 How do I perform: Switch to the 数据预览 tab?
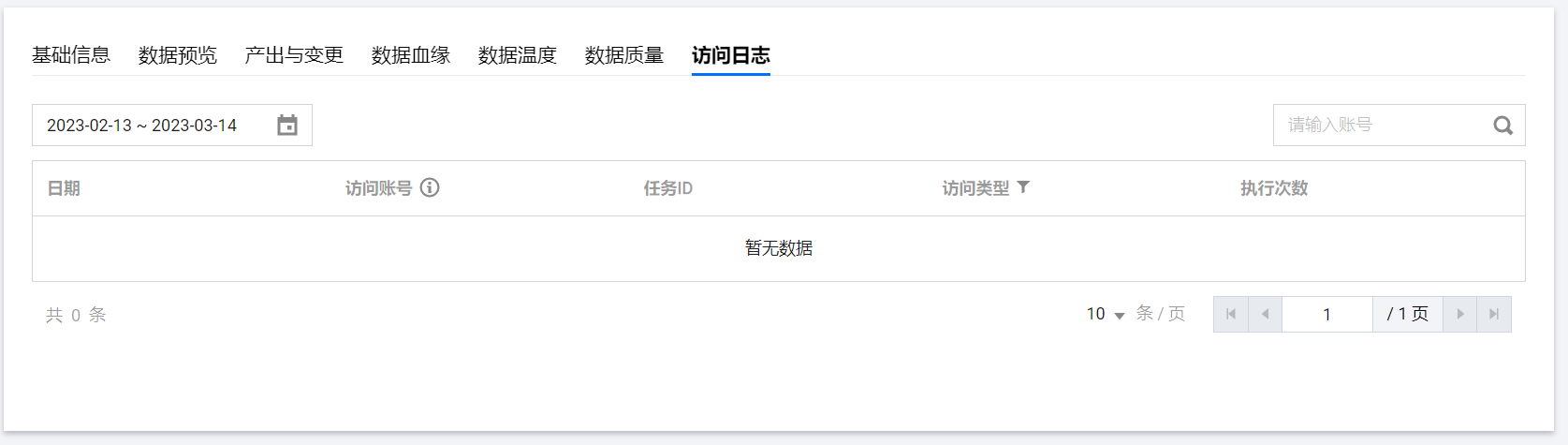tap(178, 55)
